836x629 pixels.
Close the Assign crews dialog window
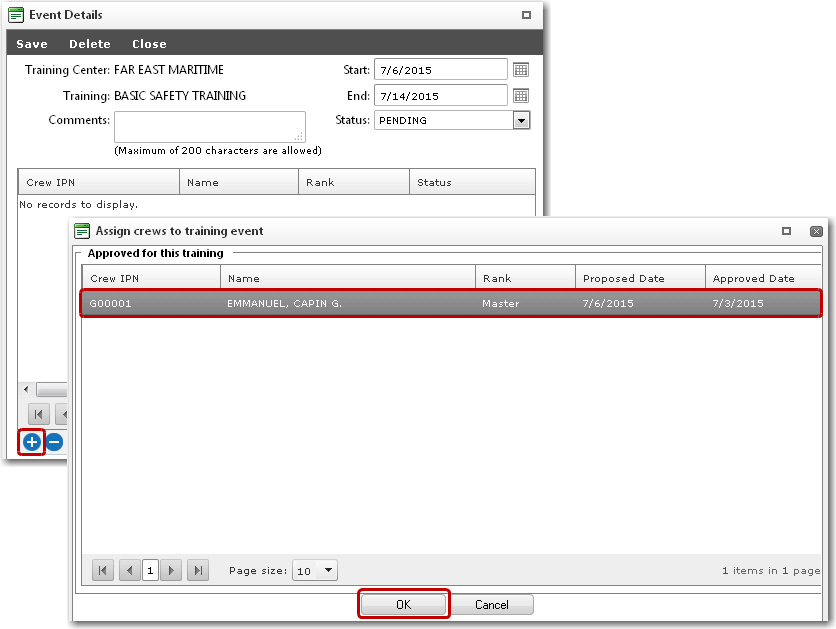click(x=816, y=230)
